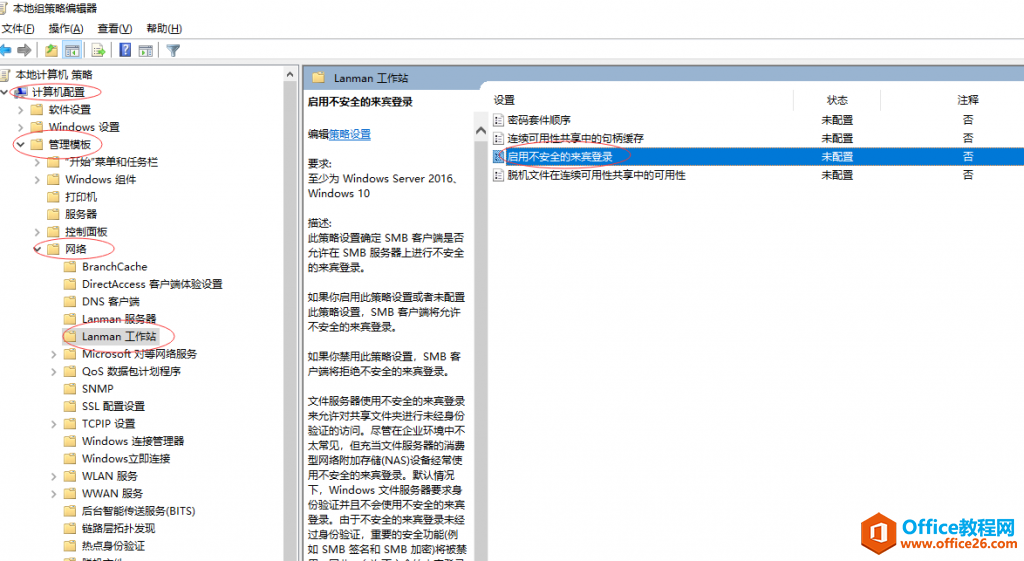
Task: Click the tree pane scroll-up arrow
Action: (x=290, y=74)
